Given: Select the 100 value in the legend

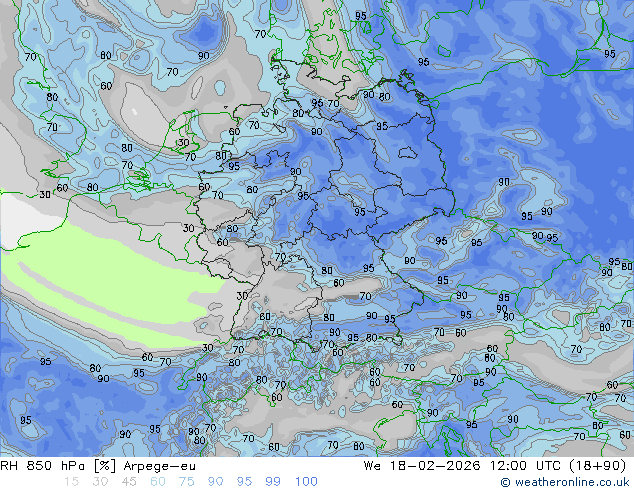Looking at the screenshot, I should 306,482.
